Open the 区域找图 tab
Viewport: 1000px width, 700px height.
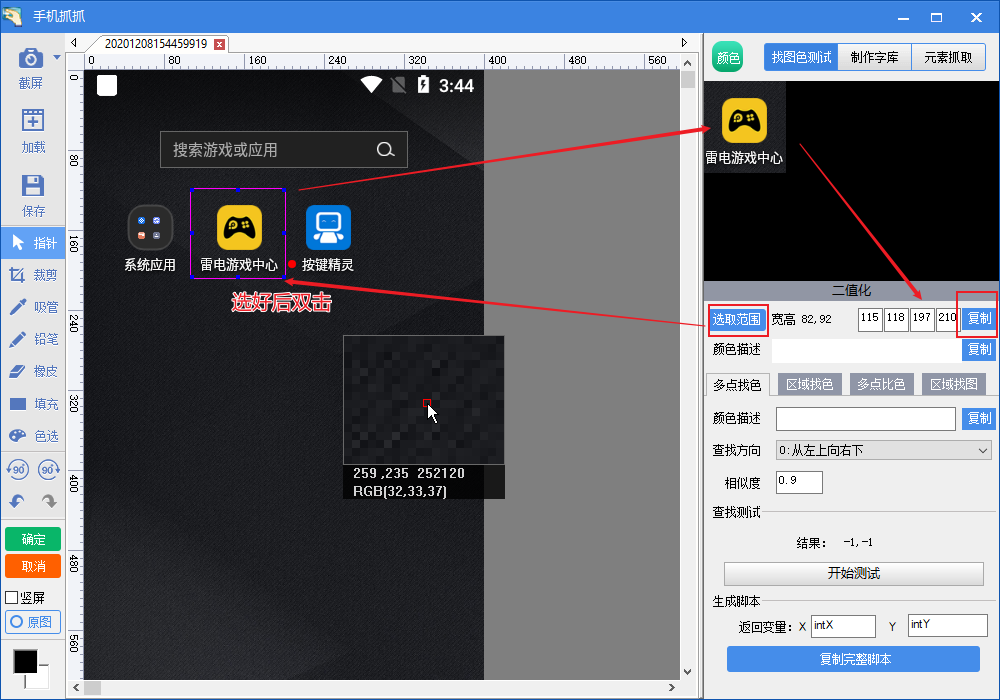click(953, 384)
